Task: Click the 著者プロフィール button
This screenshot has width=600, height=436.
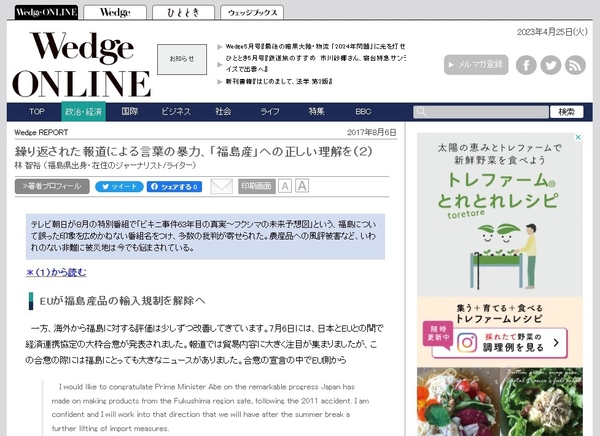Action: point(52,186)
